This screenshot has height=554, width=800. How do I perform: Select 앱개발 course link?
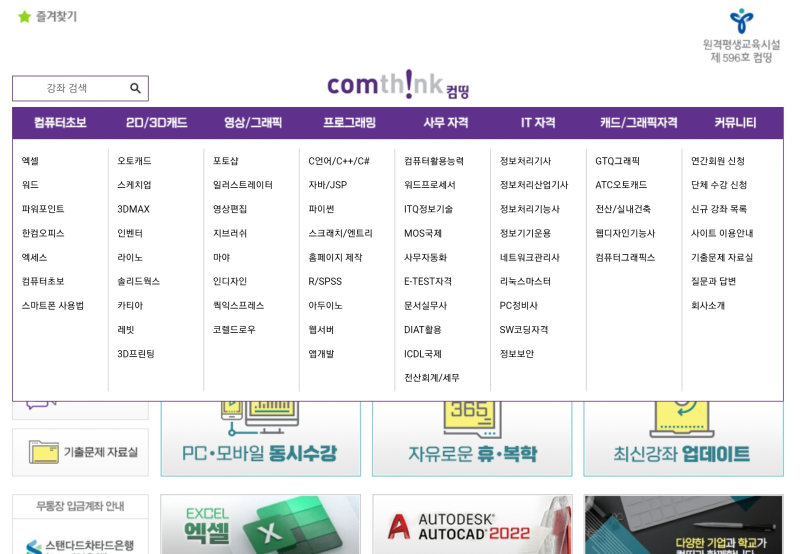coord(321,354)
